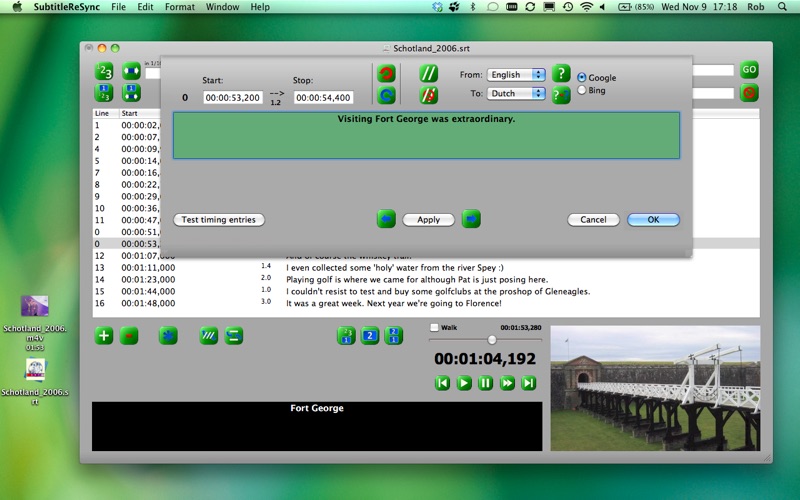Click the Start time field 00:00:53,200
Screen dimensions: 800x500
[x=233, y=97]
